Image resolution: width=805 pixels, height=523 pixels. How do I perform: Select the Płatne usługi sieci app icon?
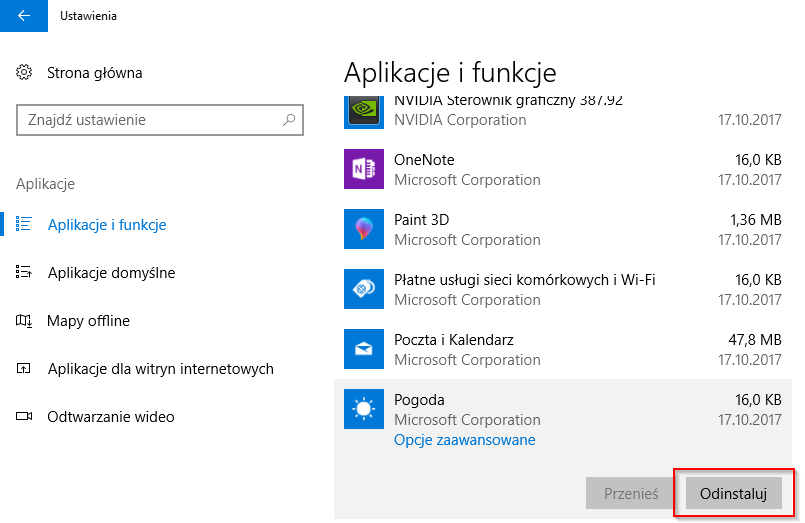(363, 289)
